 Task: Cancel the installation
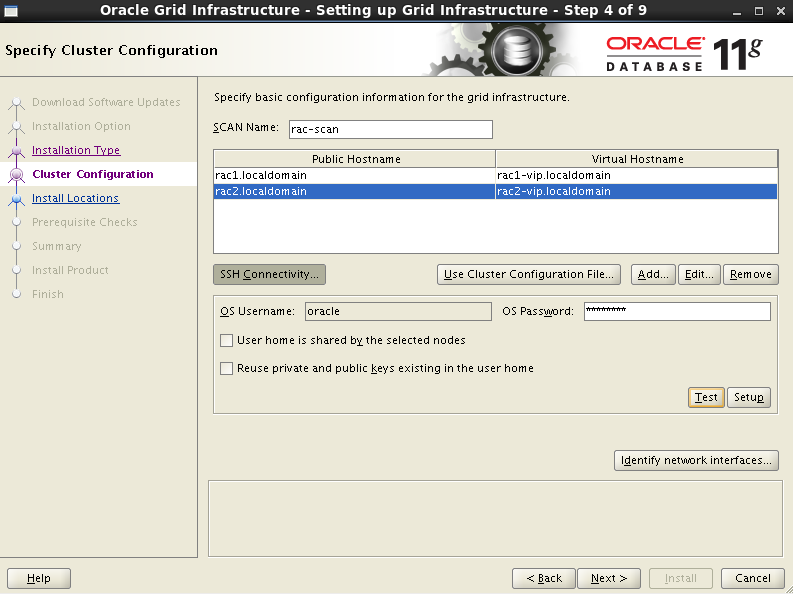pos(753,578)
